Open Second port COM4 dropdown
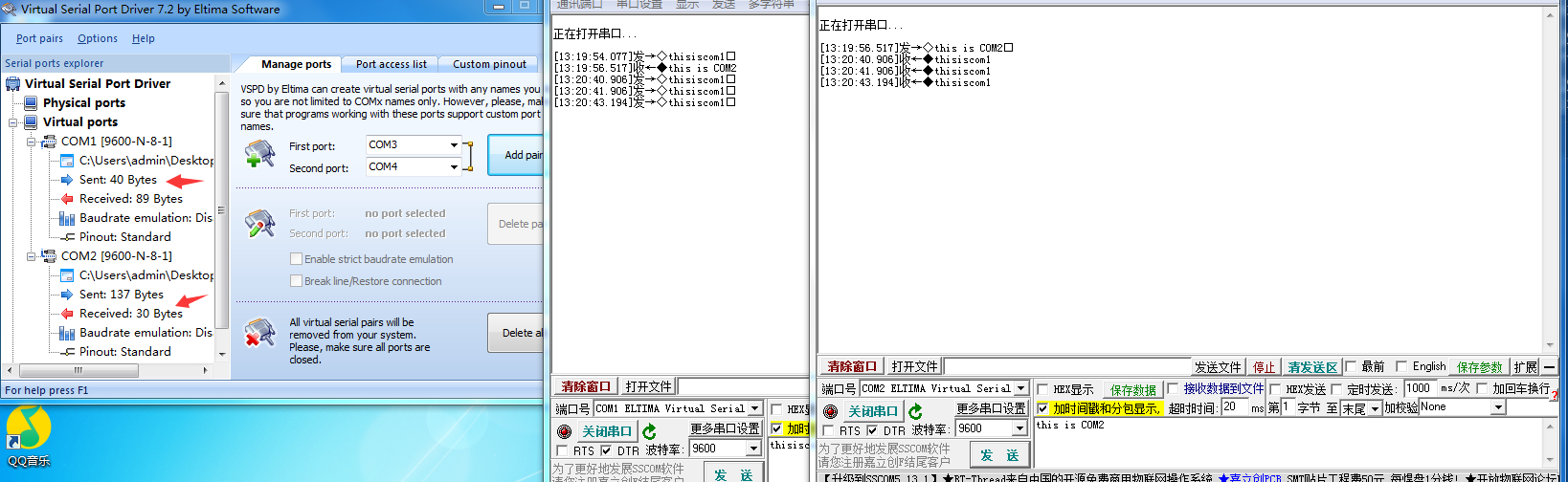This screenshot has height=482, width=1568. pyautogui.click(x=454, y=167)
